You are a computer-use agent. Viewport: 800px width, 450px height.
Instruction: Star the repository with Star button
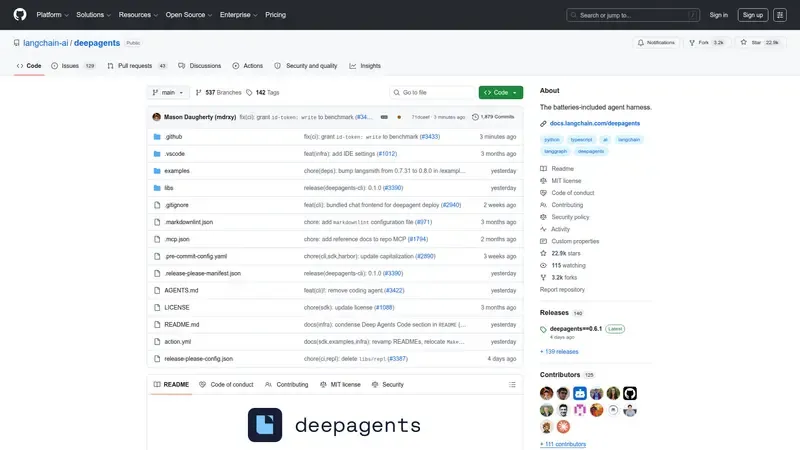[760, 43]
